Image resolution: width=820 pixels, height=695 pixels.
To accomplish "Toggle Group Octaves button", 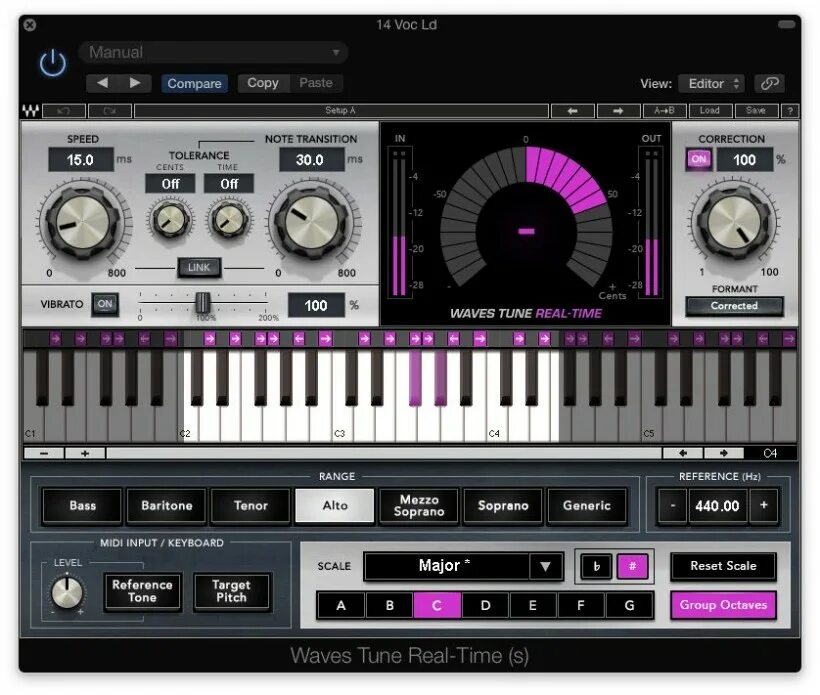I will pyautogui.click(x=723, y=605).
